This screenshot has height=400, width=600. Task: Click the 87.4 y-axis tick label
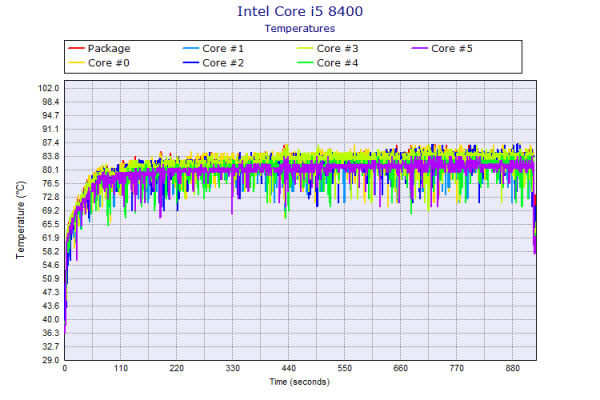click(x=51, y=143)
